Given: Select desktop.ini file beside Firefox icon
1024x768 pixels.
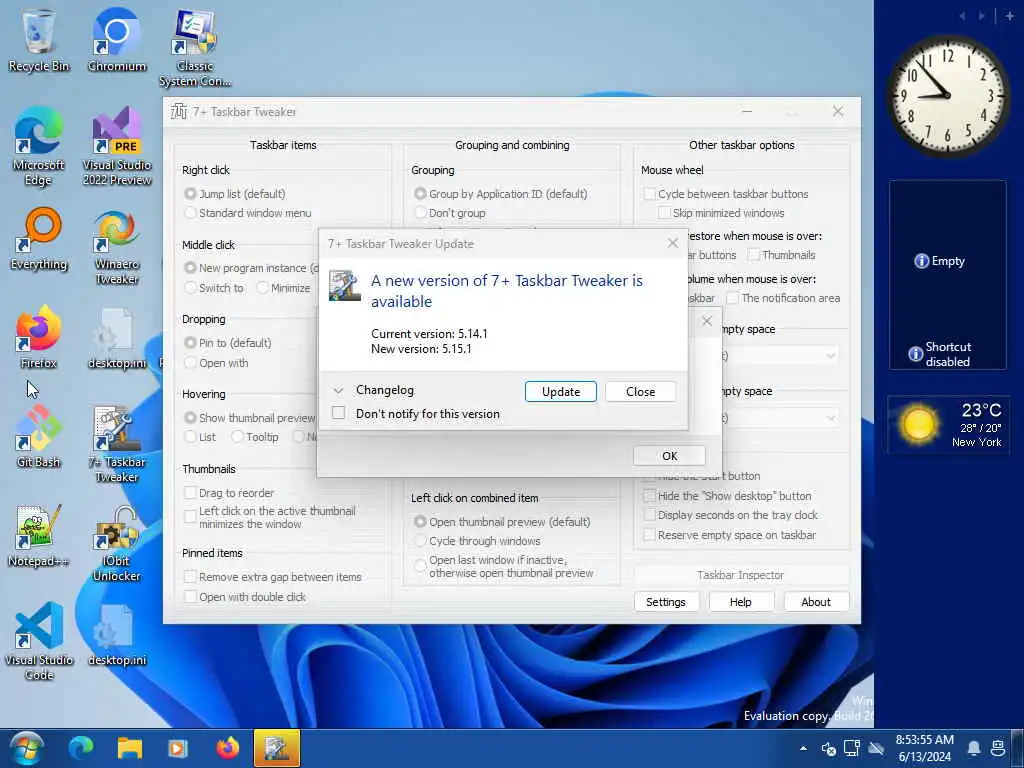Looking at the screenshot, I should coord(117,338).
